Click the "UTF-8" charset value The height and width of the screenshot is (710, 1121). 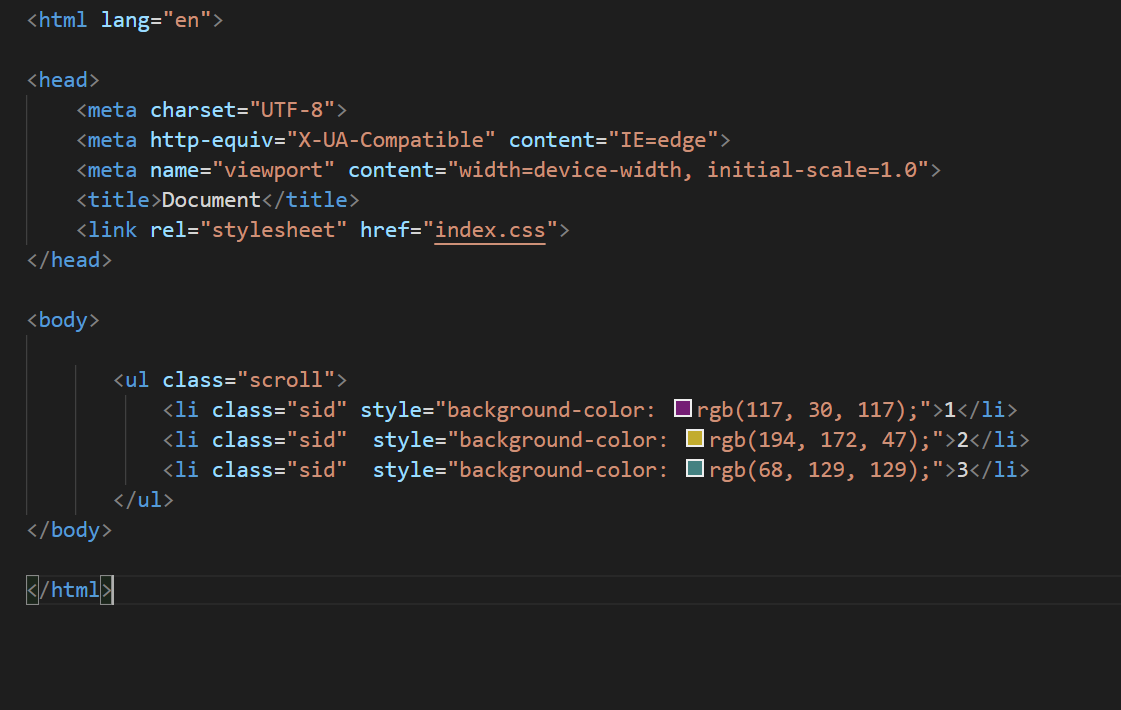tap(292, 110)
